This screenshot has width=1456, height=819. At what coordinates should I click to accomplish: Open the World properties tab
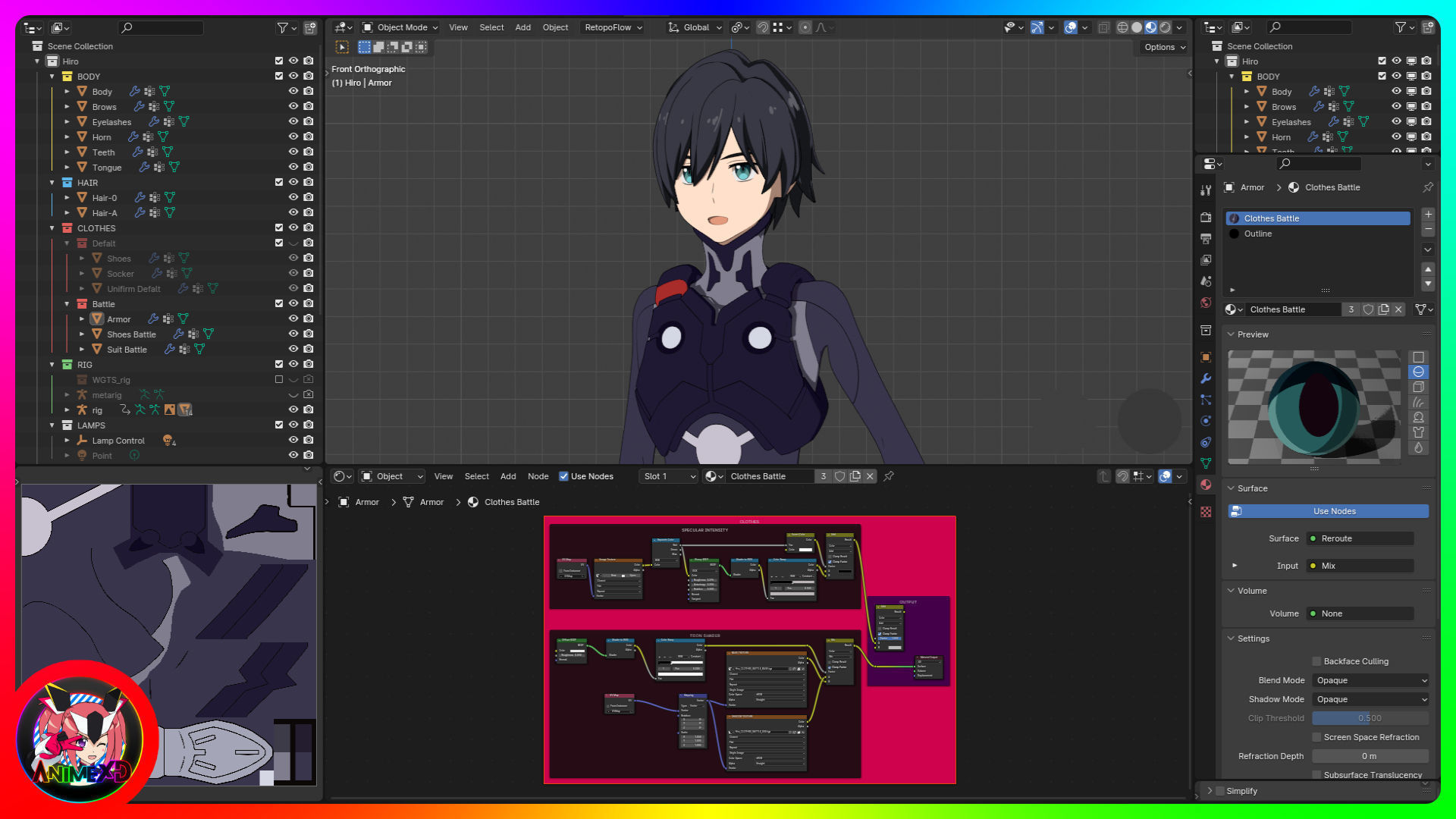click(x=1206, y=302)
